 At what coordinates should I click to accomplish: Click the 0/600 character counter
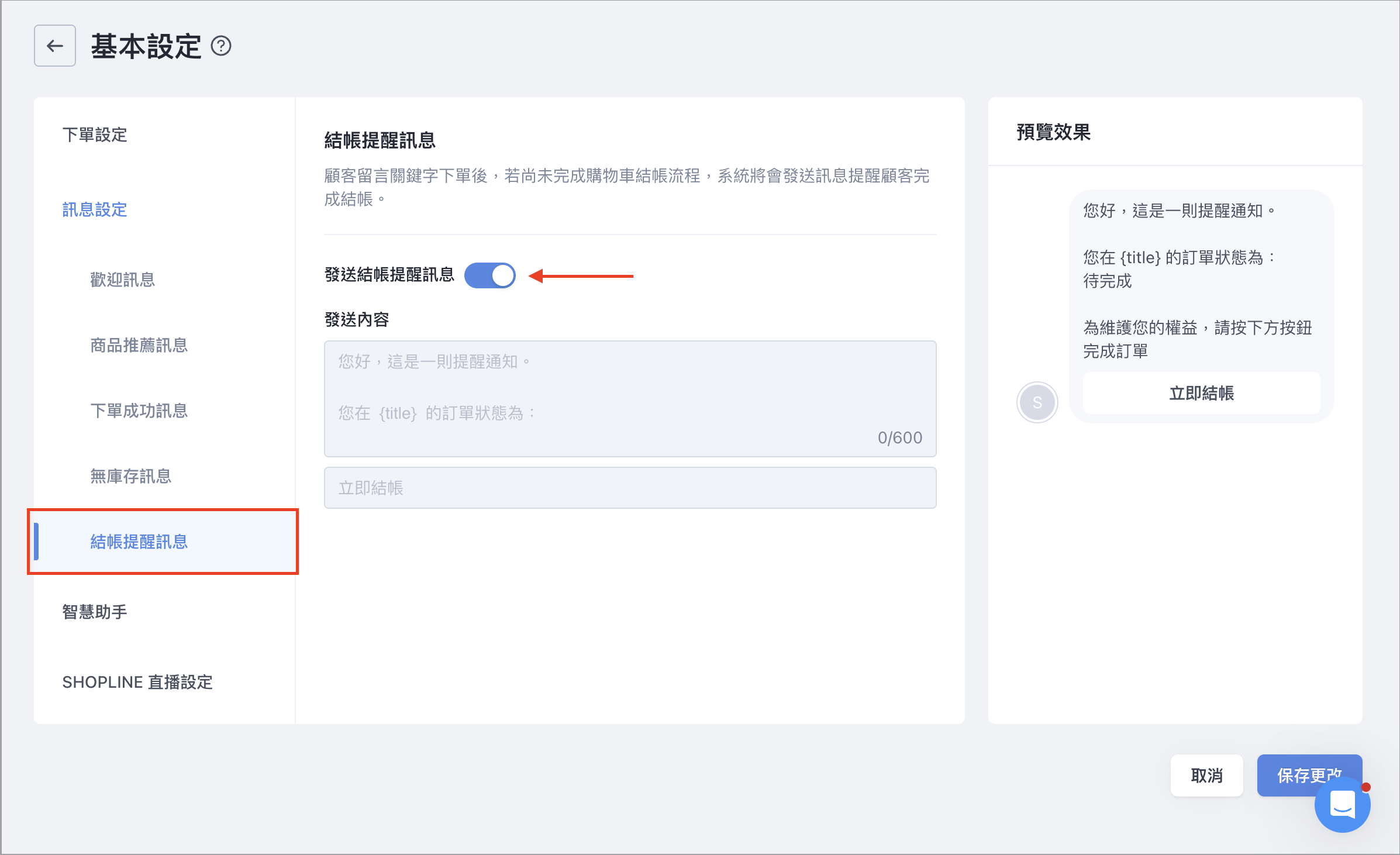click(900, 437)
